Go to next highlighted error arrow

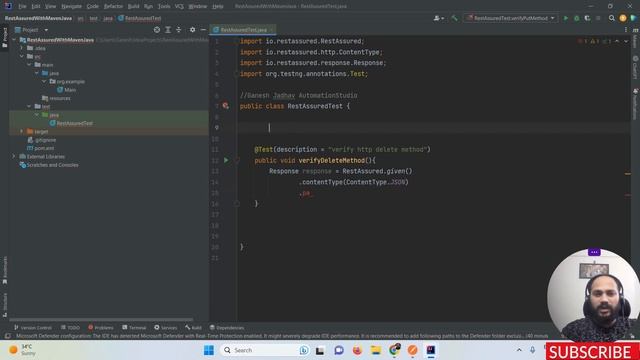[626, 41]
